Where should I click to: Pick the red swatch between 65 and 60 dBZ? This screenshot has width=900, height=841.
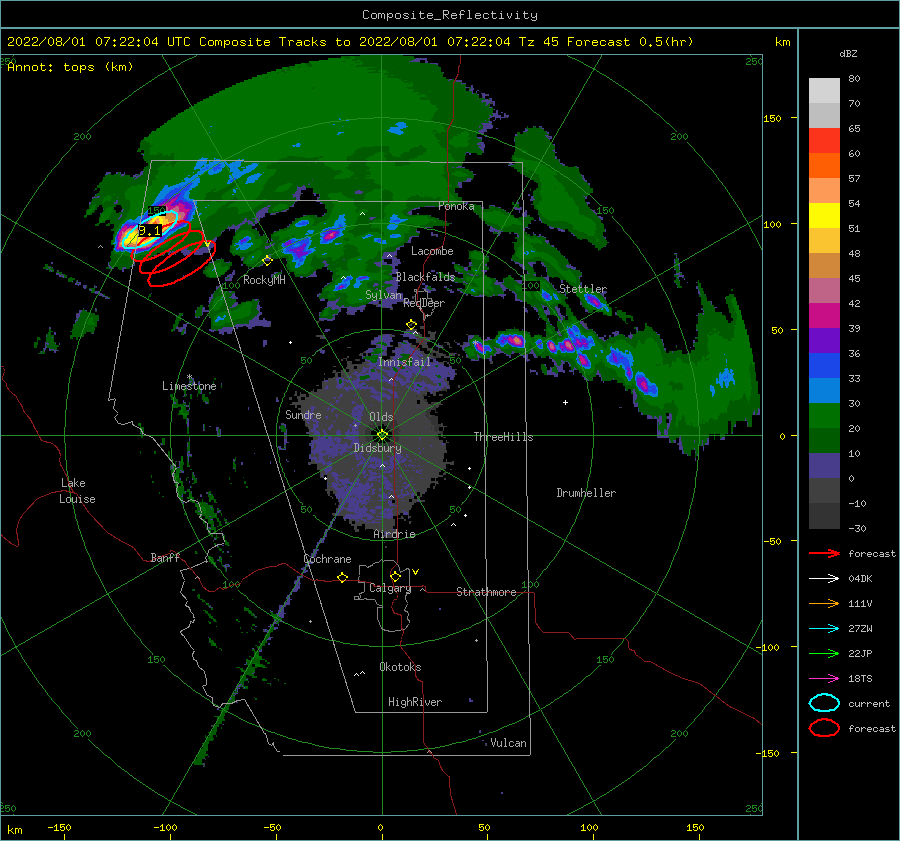coord(824,141)
